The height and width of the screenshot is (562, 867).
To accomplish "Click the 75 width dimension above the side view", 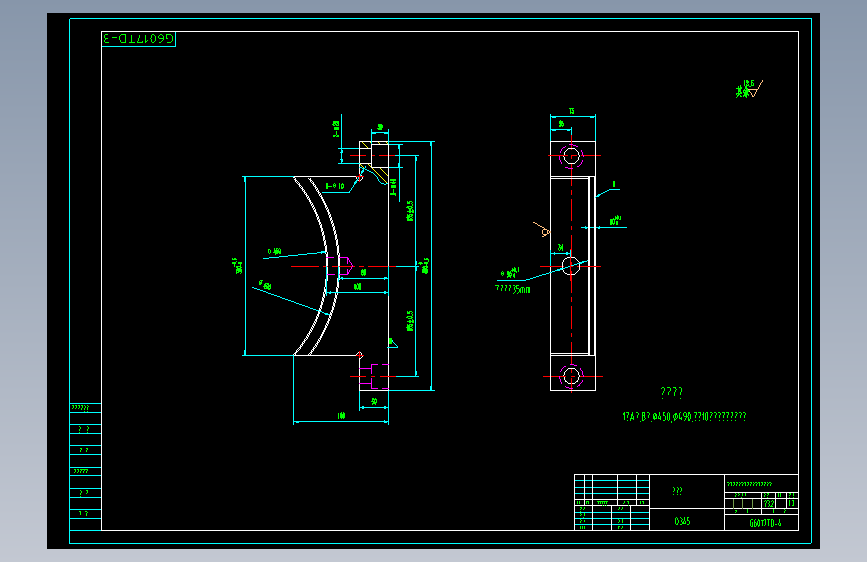I will (572, 111).
